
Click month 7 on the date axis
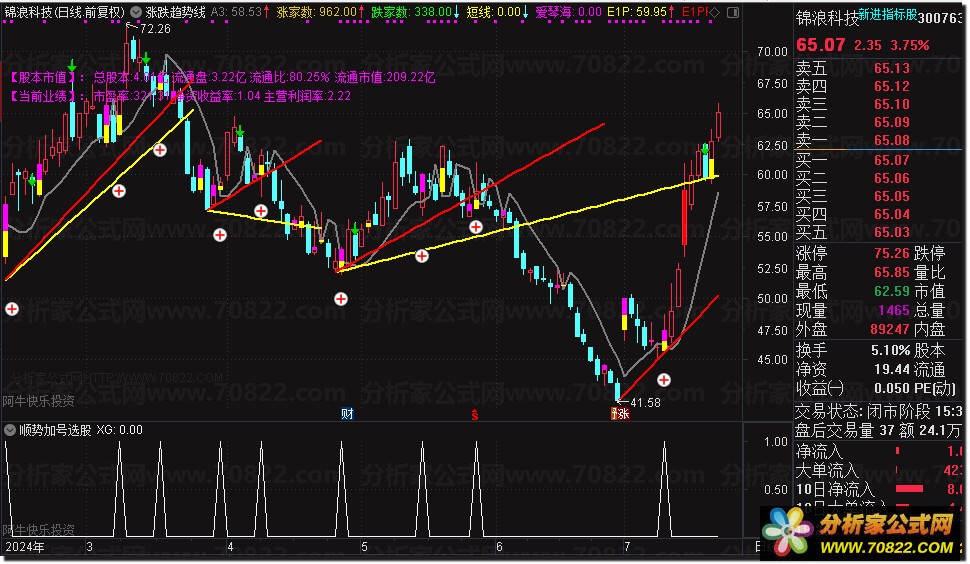pyautogui.click(x=627, y=547)
